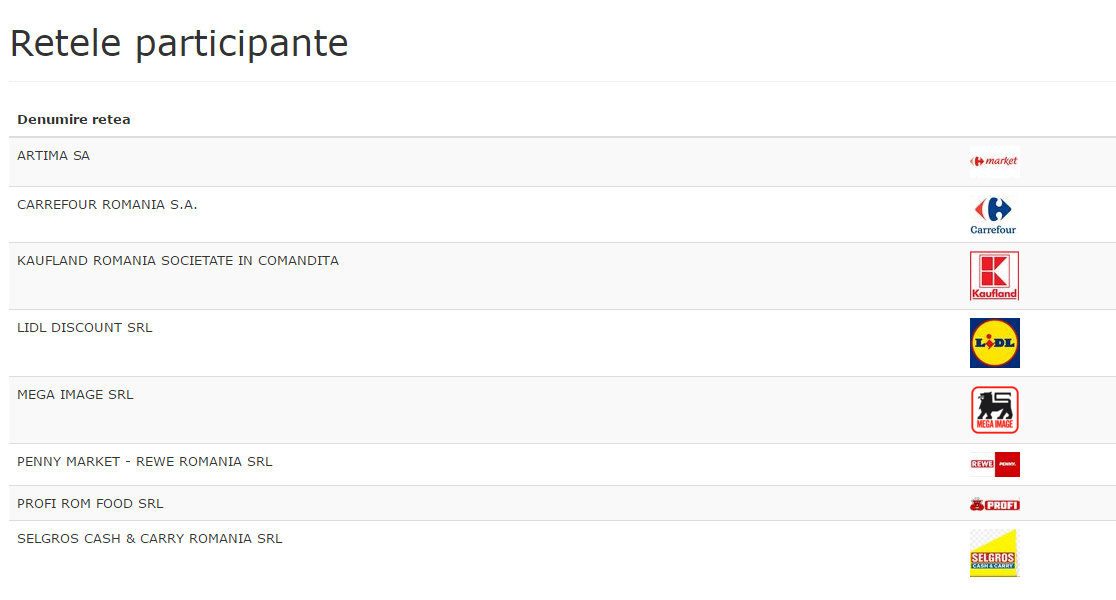
Task: Click the Retele participante page heading
Action: pos(179,43)
